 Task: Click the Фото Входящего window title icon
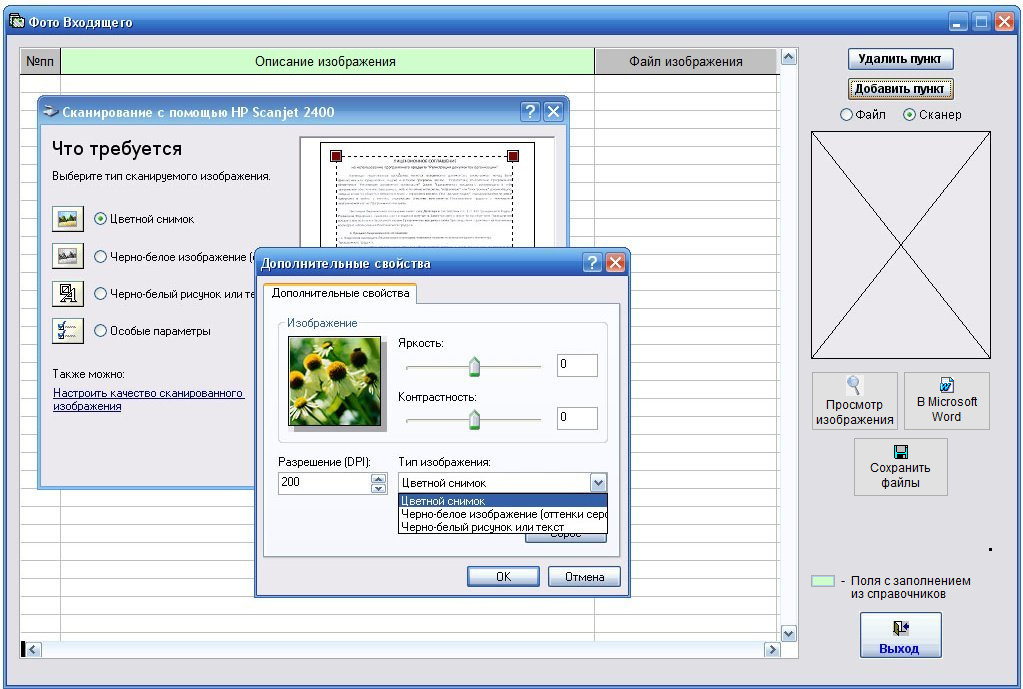coord(17,22)
